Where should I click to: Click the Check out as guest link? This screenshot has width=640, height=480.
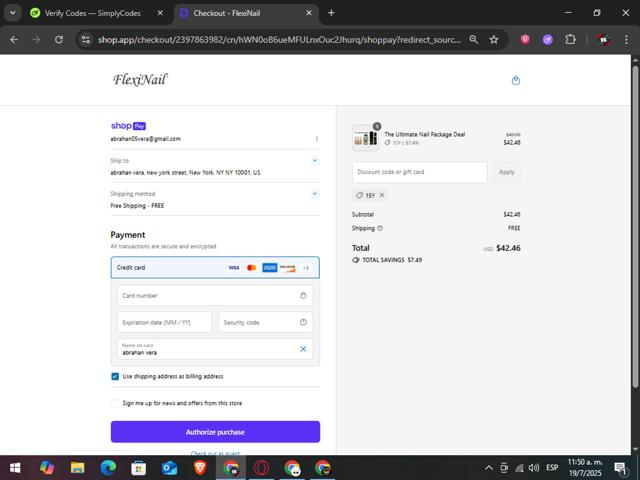click(215, 453)
